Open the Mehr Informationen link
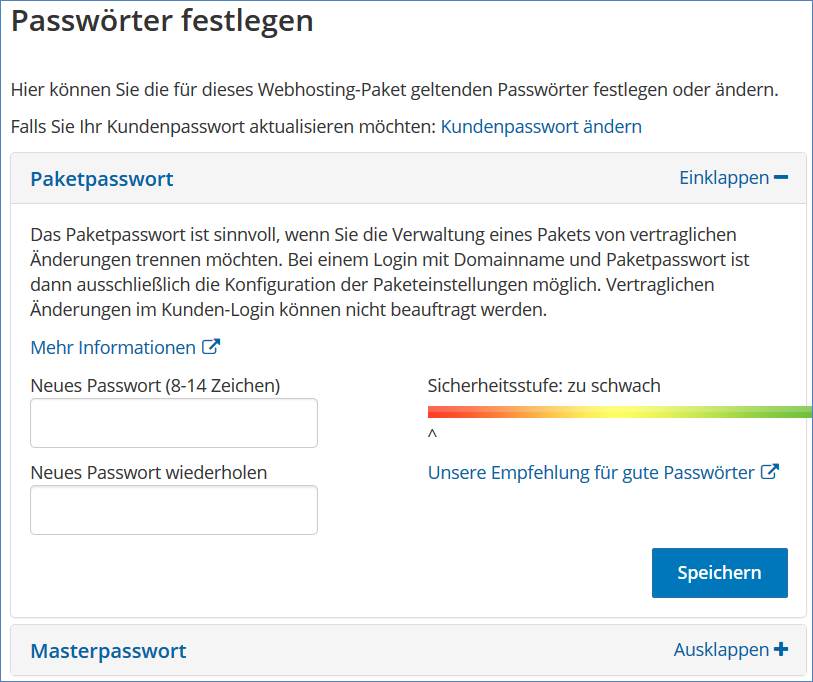Screen dimensions: 813x682 click(x=112, y=347)
